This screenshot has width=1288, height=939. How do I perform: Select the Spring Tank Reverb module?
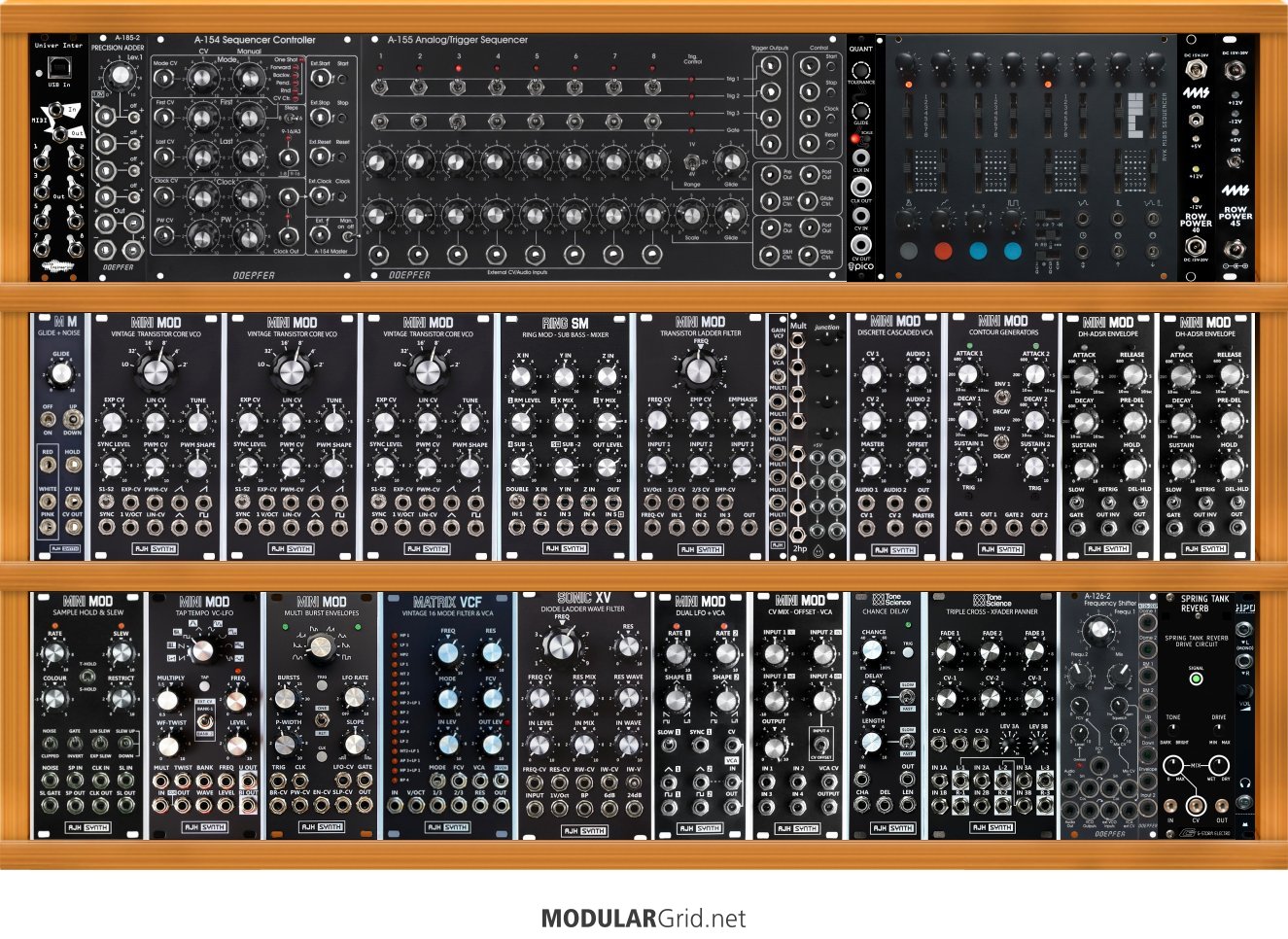point(1196,714)
